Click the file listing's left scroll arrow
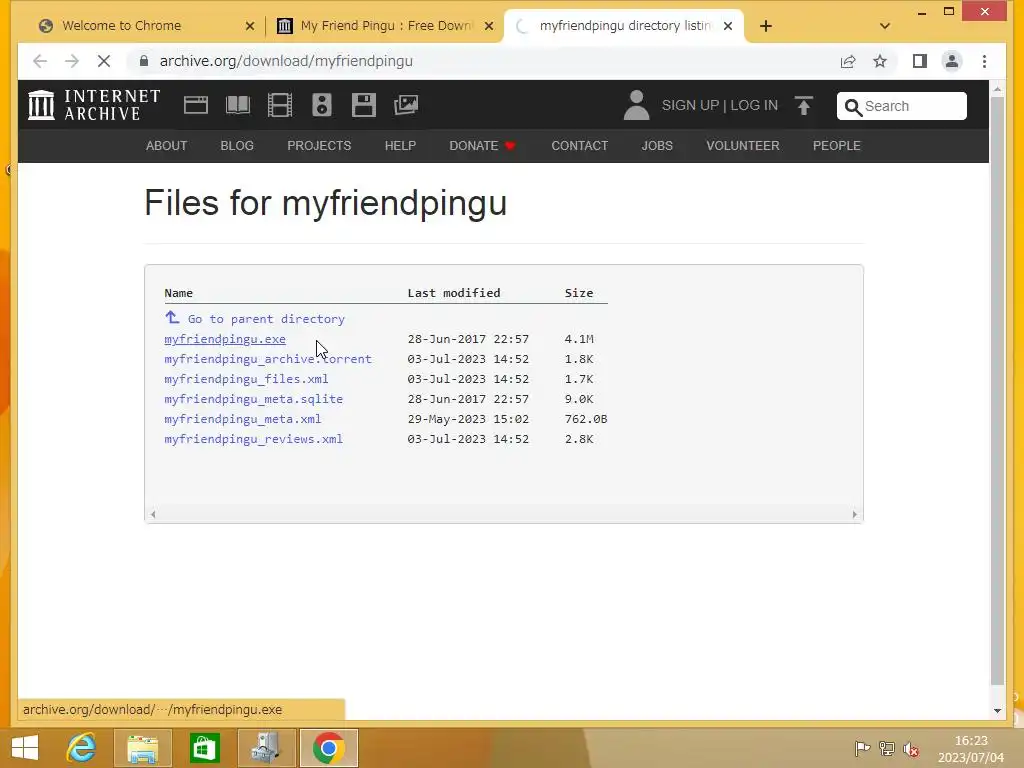1024x768 pixels. [x=153, y=515]
